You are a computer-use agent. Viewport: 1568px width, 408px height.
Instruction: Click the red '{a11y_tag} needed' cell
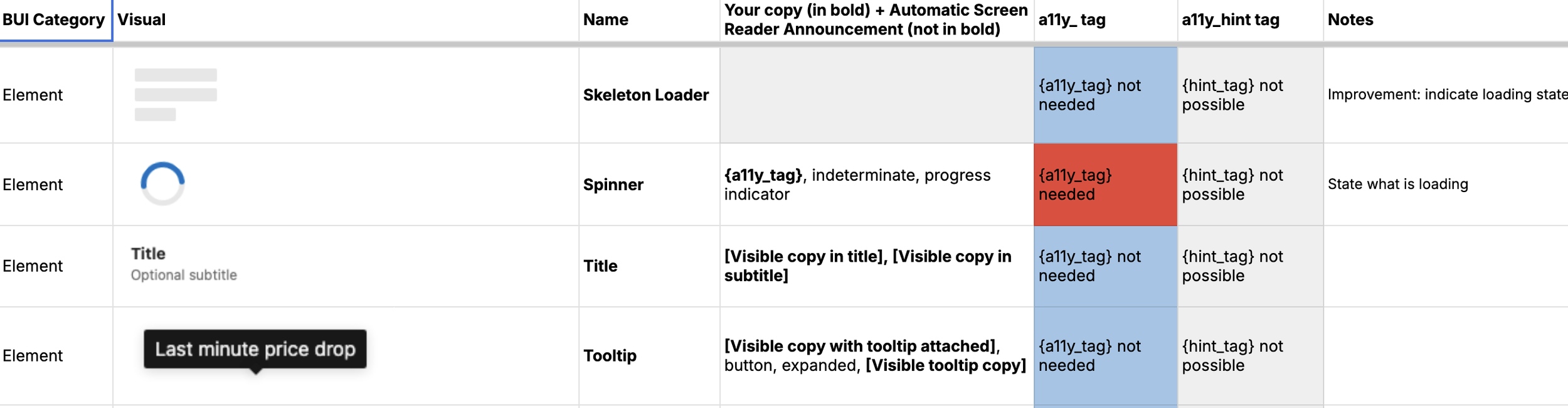[x=1105, y=185]
